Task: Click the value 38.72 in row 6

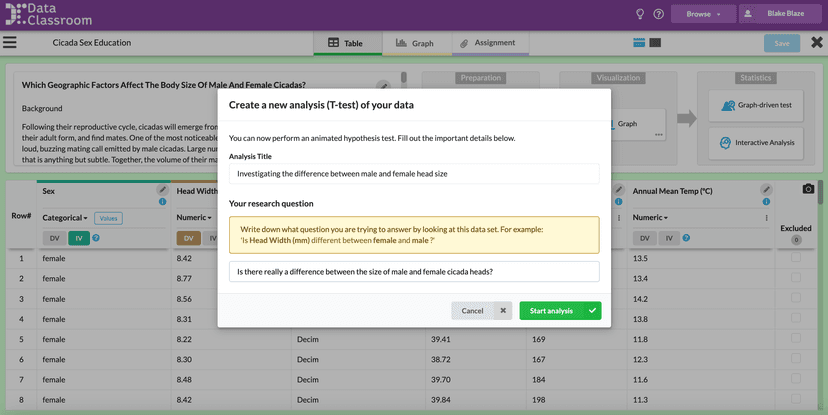Action: (x=440, y=359)
